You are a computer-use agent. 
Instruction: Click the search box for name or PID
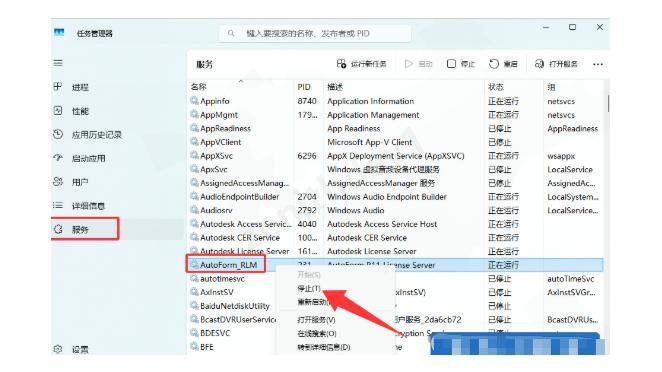315,33
